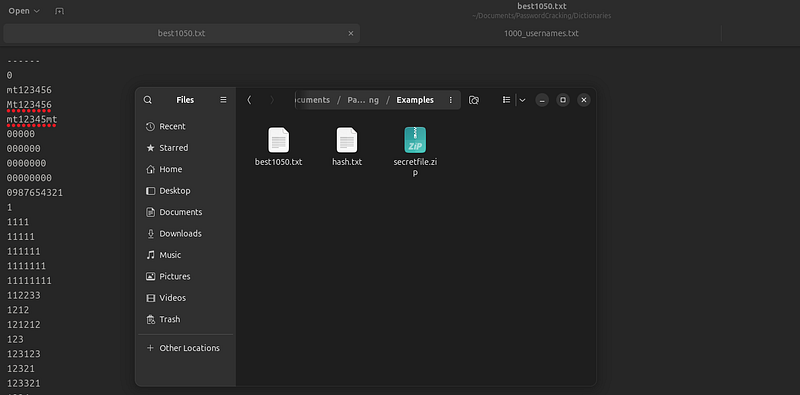Open Pictures in Files sidebar

tap(185, 277)
